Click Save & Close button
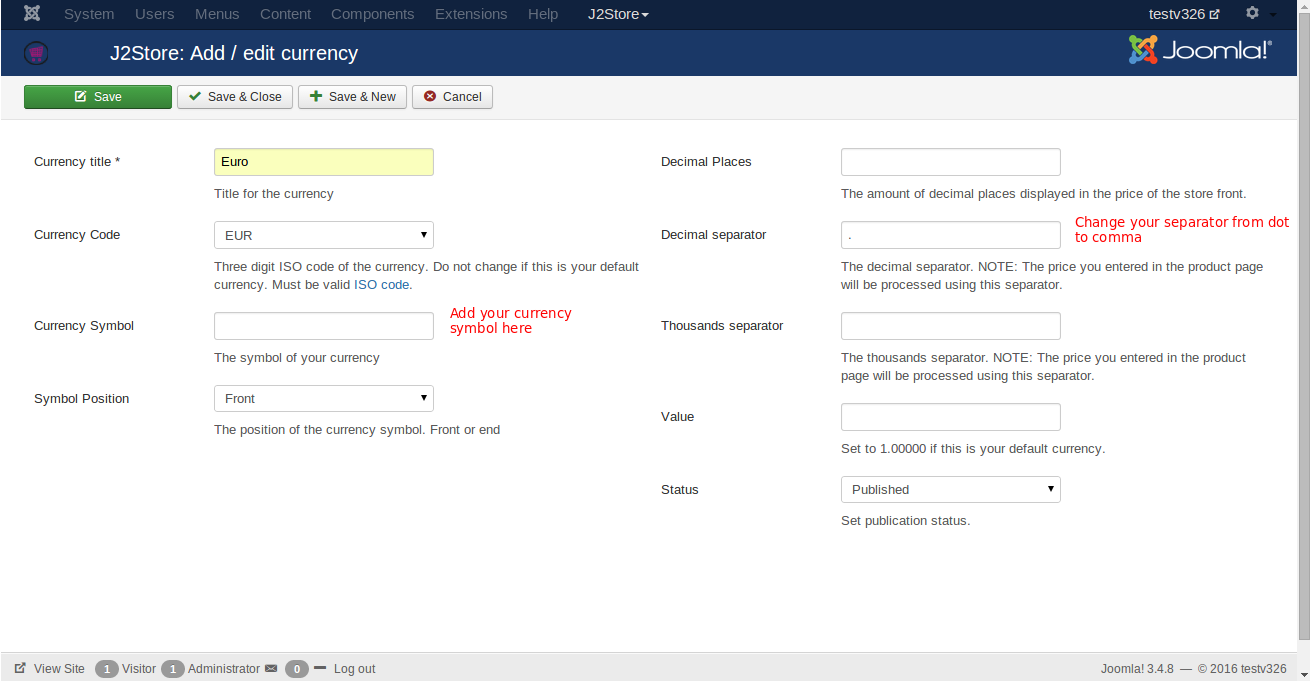This screenshot has height=681, width=1310. [235, 97]
